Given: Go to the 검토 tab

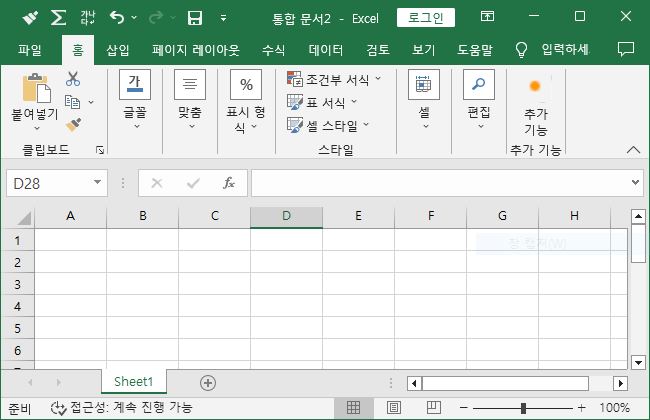Looking at the screenshot, I should tap(378, 50).
